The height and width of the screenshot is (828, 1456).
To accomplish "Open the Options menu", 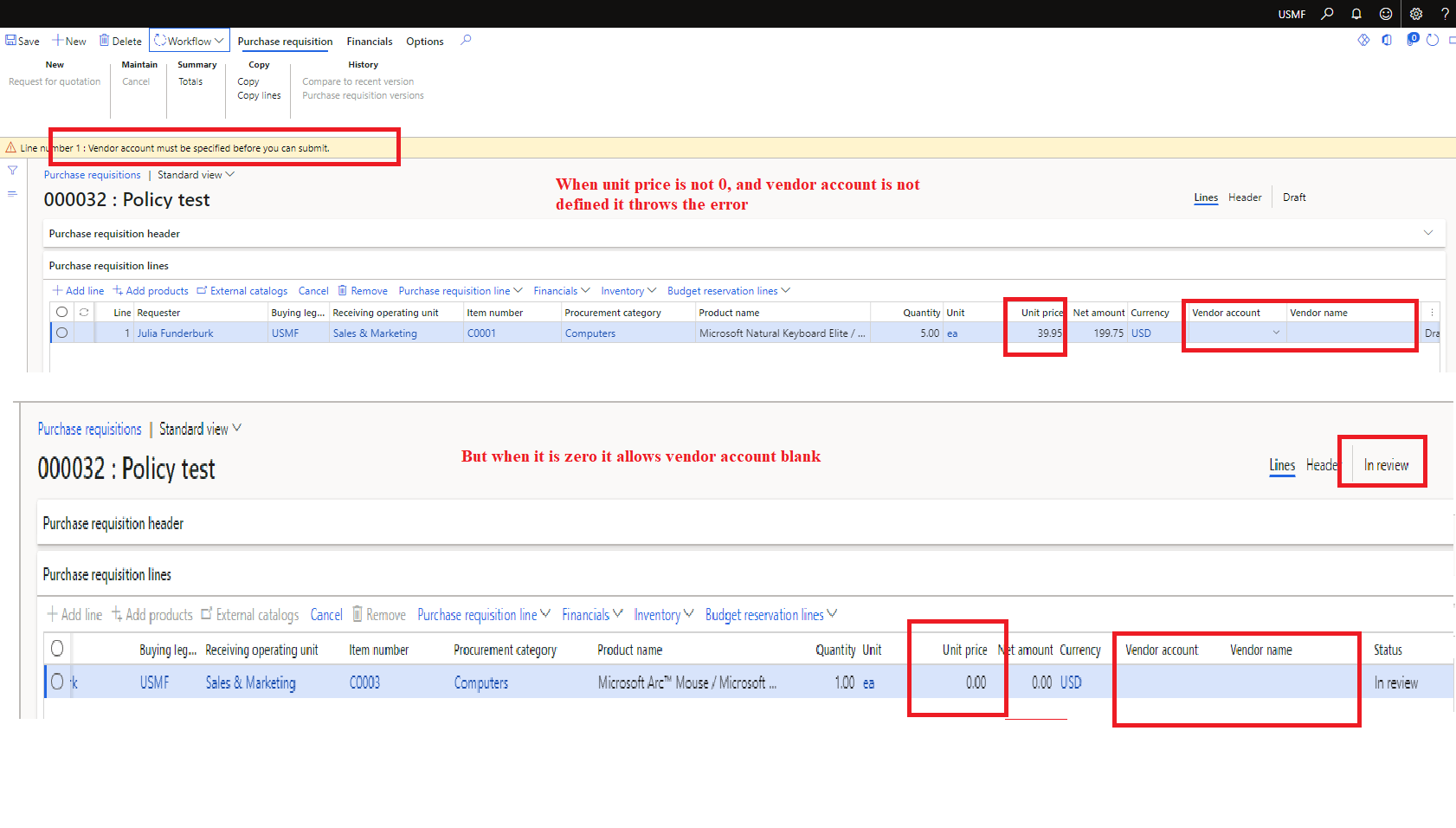I will coord(424,41).
